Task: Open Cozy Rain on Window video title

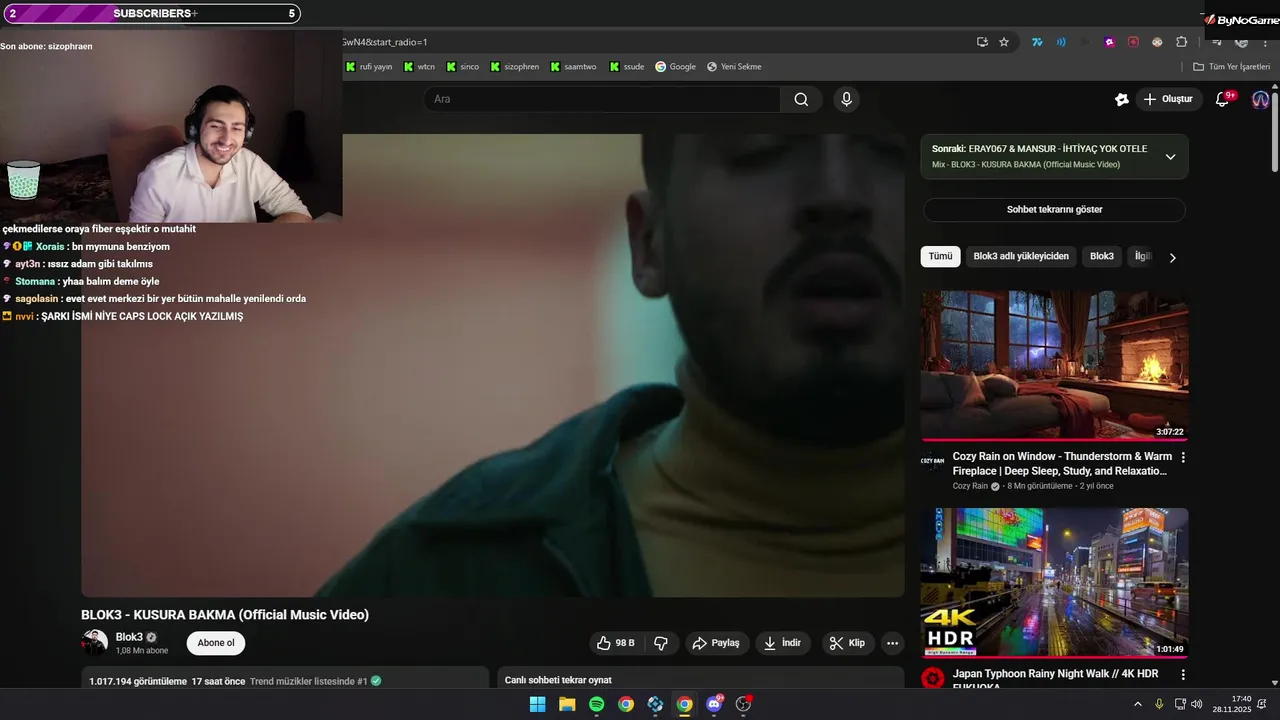Action: (1061, 464)
